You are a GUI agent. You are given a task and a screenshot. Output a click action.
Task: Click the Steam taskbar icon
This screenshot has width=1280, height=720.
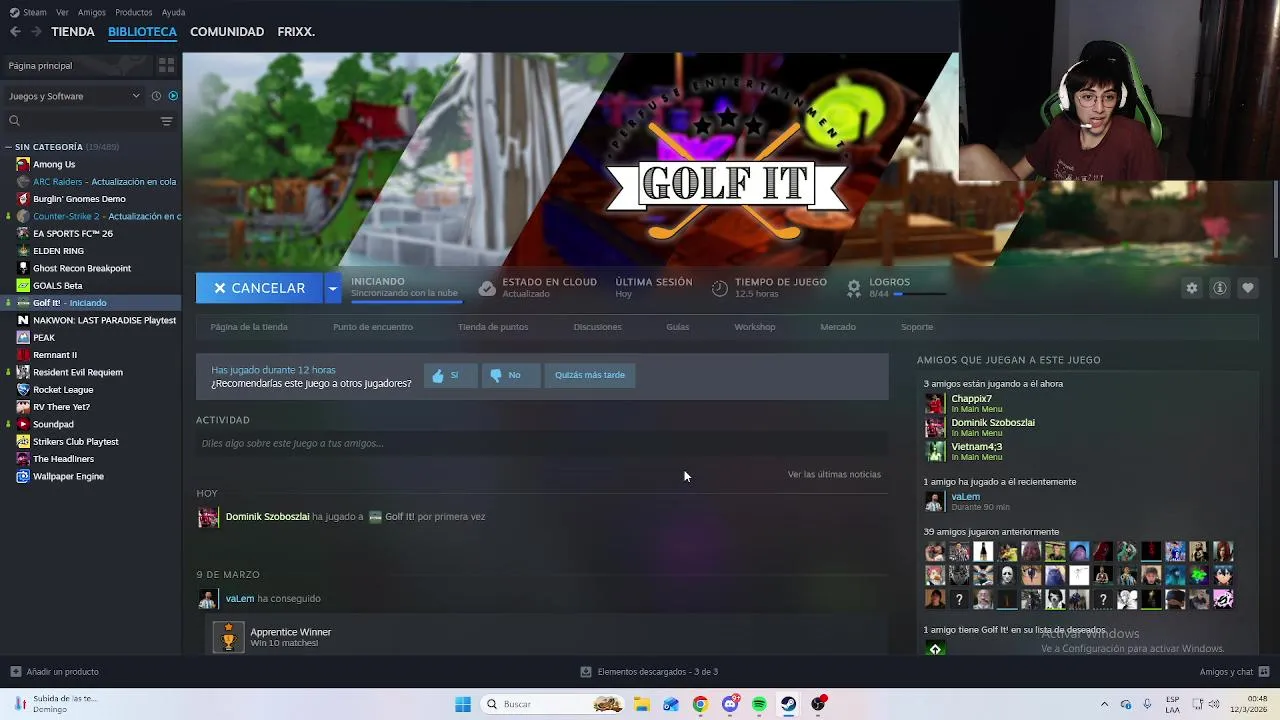(789, 704)
